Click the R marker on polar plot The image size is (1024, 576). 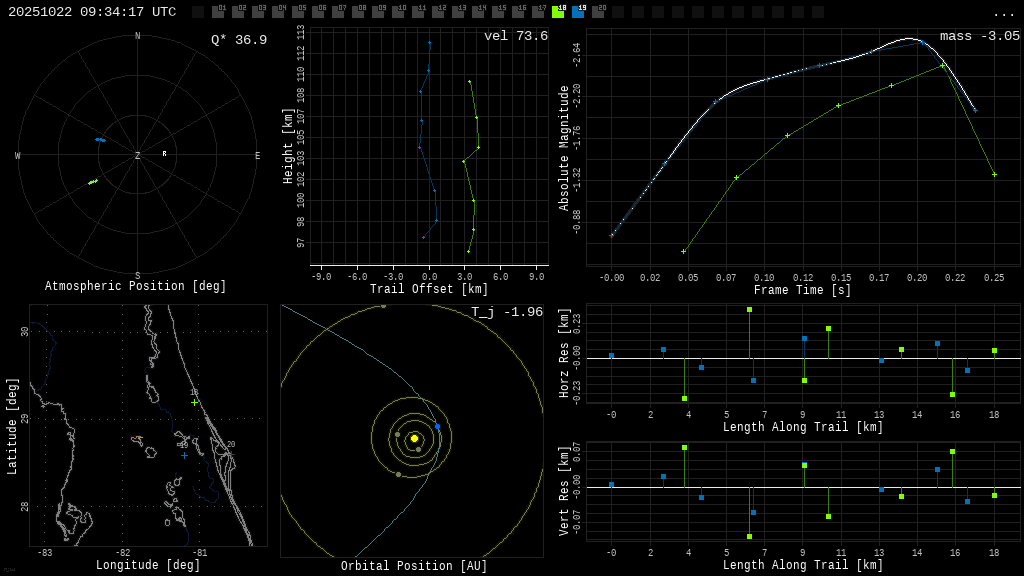point(165,154)
